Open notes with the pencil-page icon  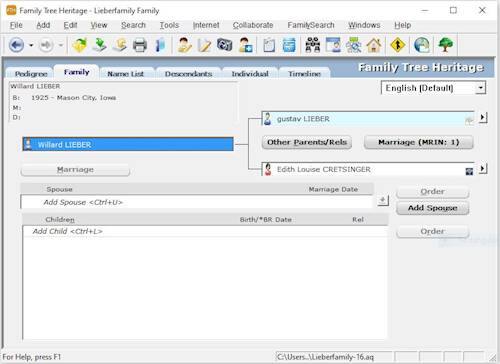[x=204, y=45]
